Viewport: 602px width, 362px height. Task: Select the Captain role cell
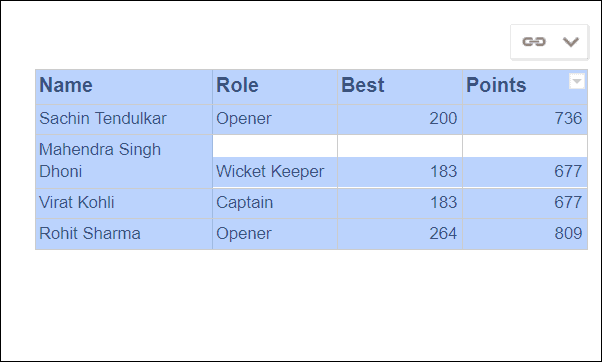(x=275, y=203)
